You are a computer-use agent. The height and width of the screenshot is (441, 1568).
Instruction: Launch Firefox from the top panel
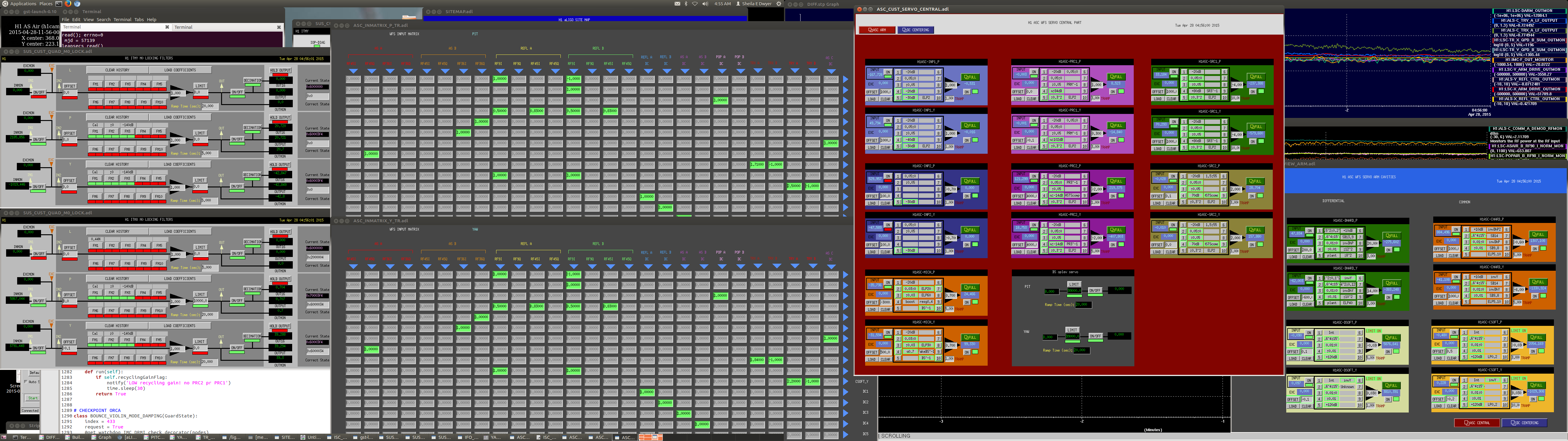[68, 4]
